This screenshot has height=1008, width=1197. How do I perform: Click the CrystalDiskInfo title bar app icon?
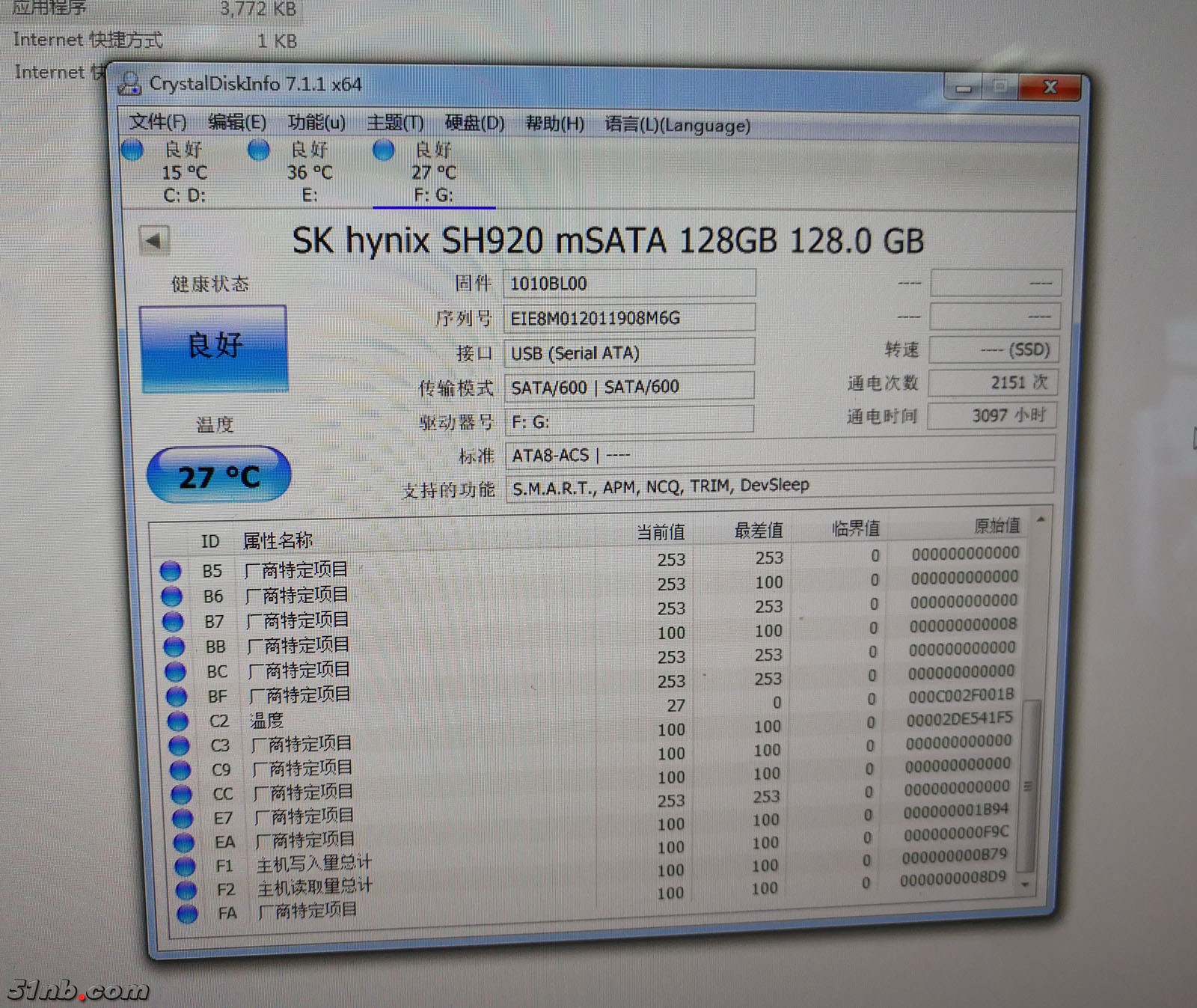[x=130, y=84]
